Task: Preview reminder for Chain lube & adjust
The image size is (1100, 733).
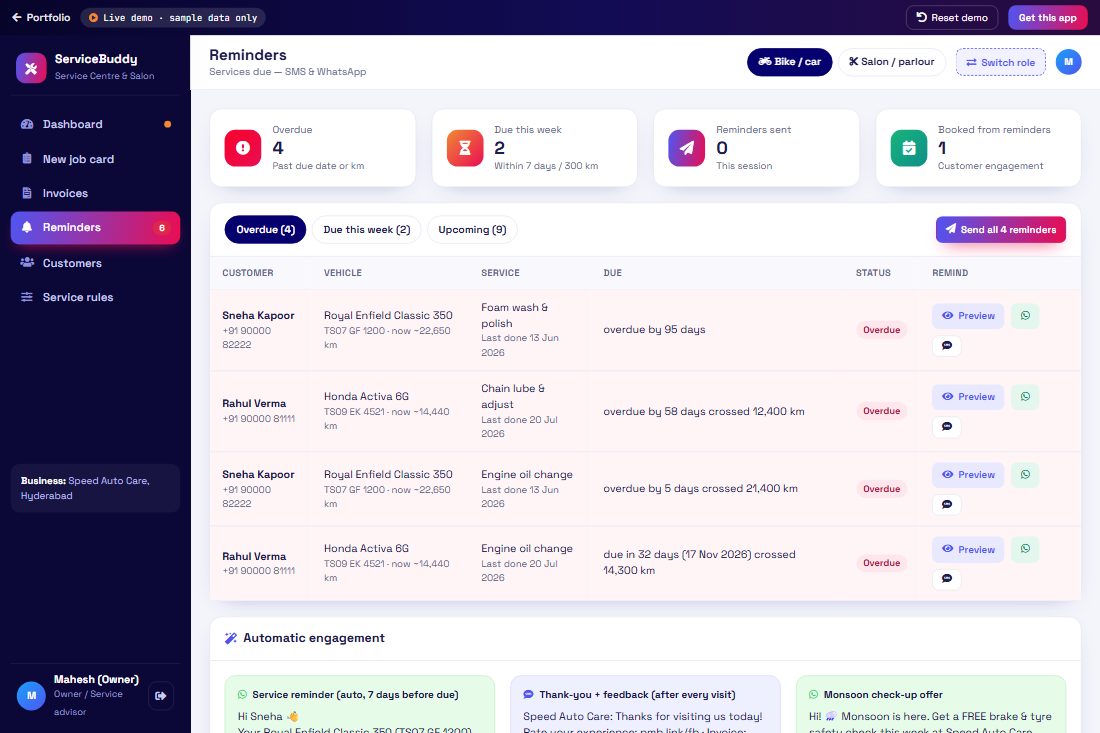Action: tap(968, 397)
